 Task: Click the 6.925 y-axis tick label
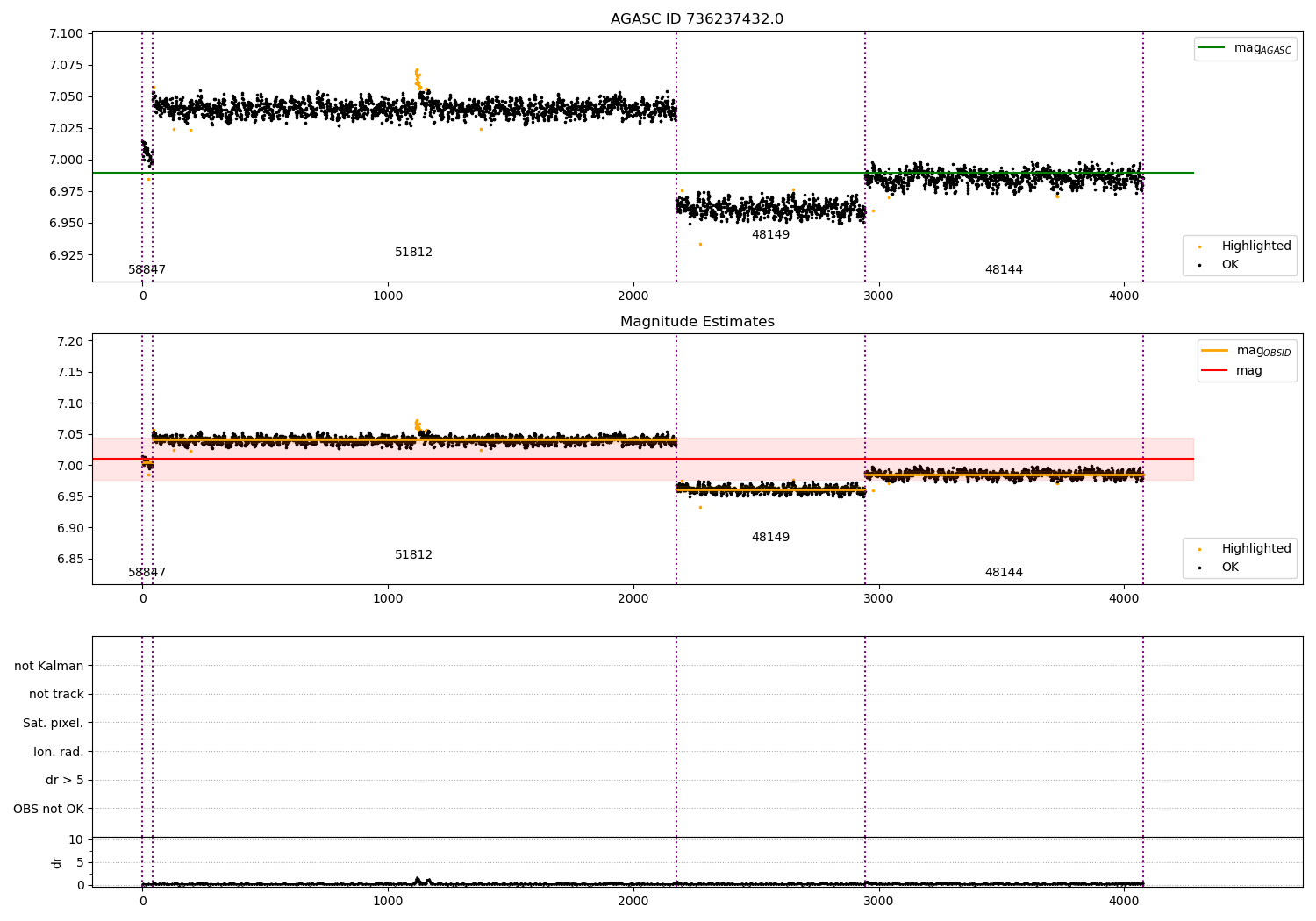point(66,255)
